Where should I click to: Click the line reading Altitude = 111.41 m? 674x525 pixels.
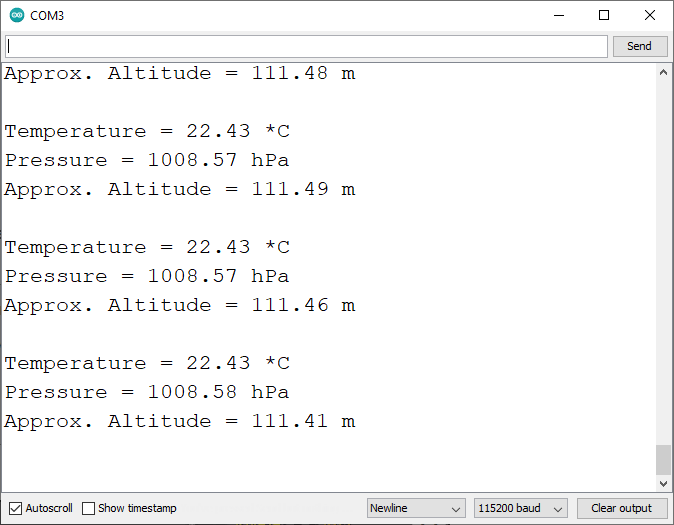[x=180, y=421]
